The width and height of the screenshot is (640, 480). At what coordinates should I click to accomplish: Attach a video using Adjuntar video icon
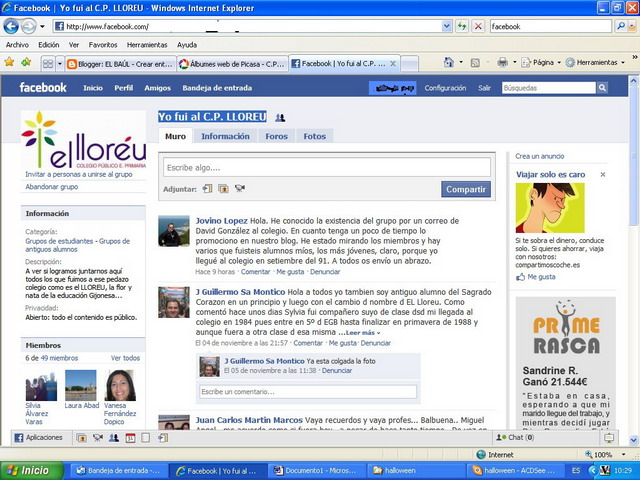click(x=240, y=189)
